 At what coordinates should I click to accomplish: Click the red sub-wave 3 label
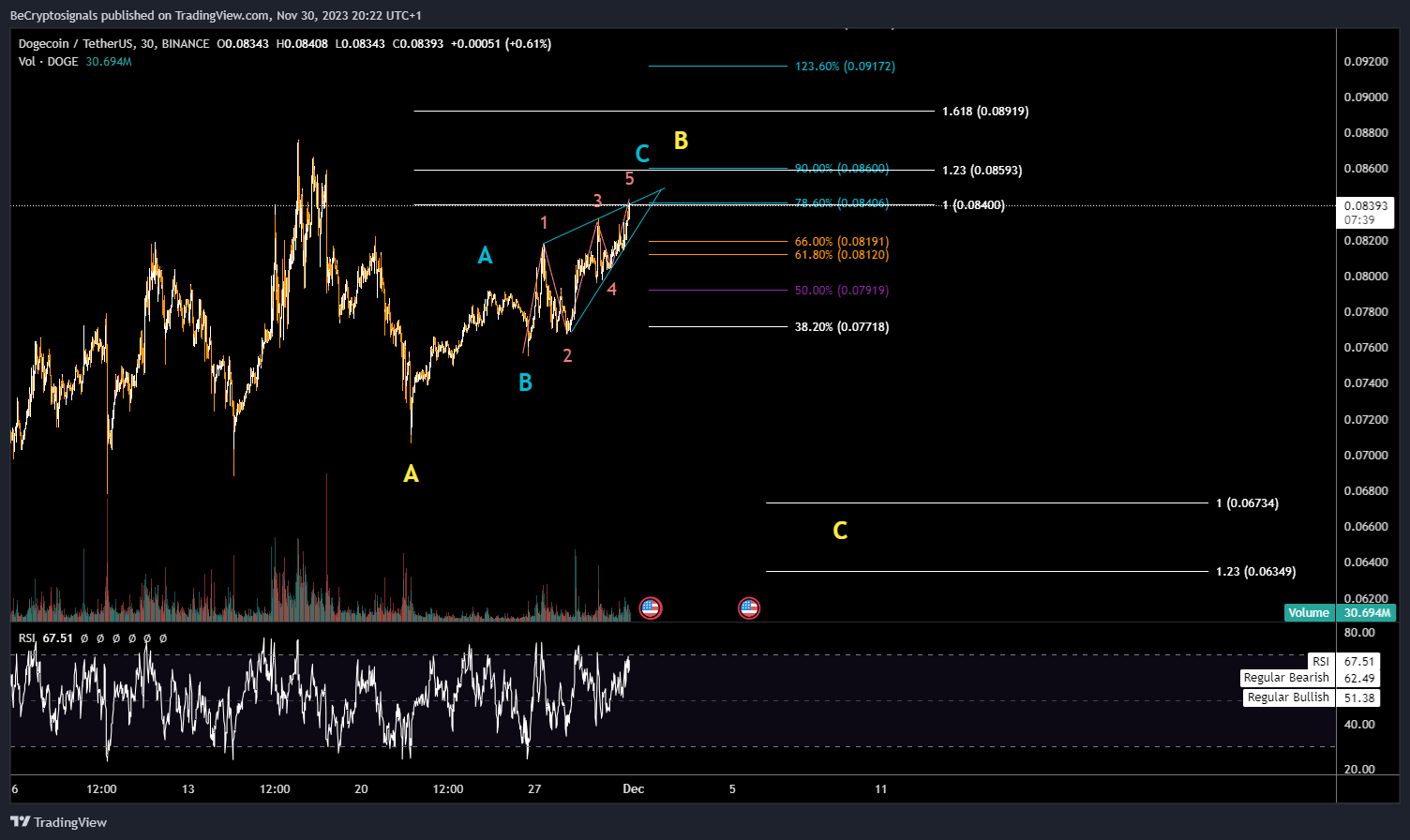[x=597, y=201]
